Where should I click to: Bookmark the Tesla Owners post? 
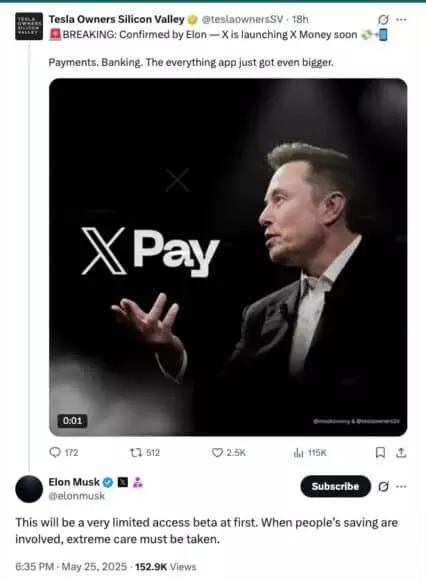(x=381, y=452)
